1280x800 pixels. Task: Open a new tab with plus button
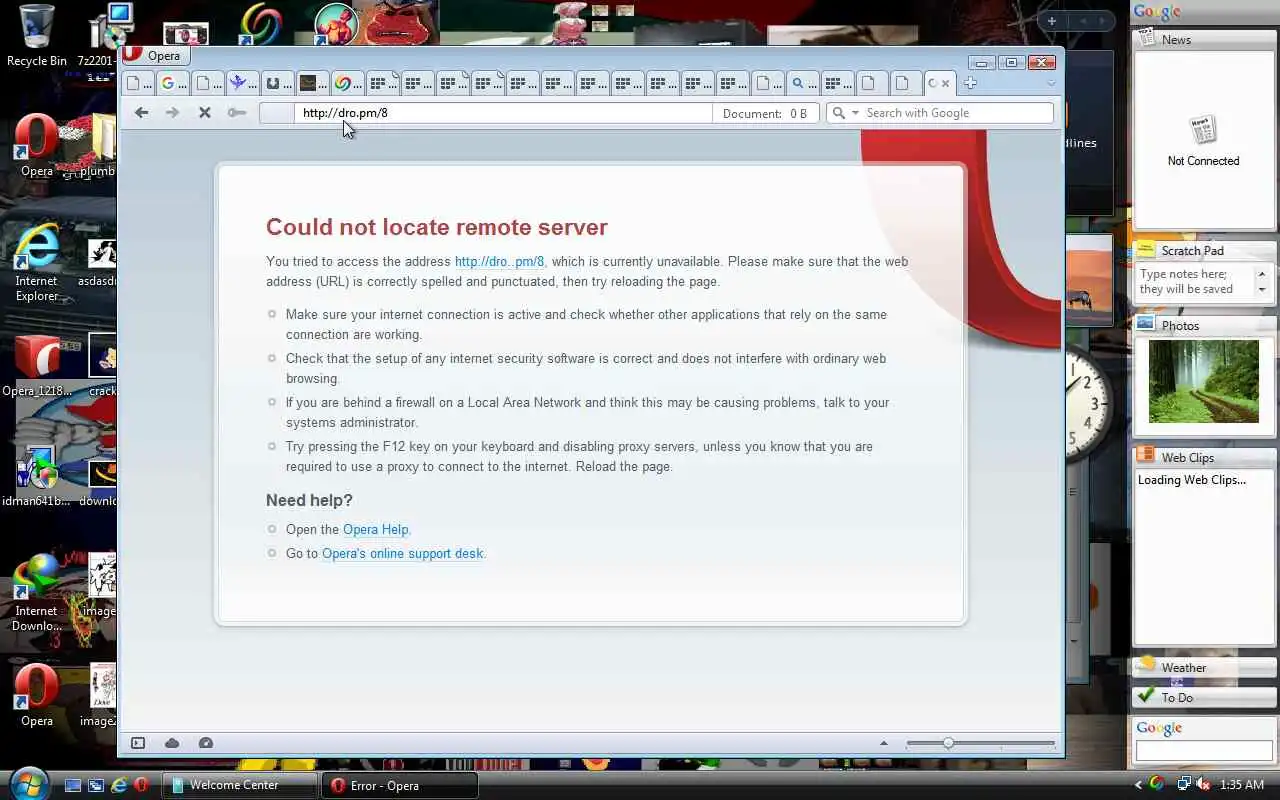coord(970,83)
